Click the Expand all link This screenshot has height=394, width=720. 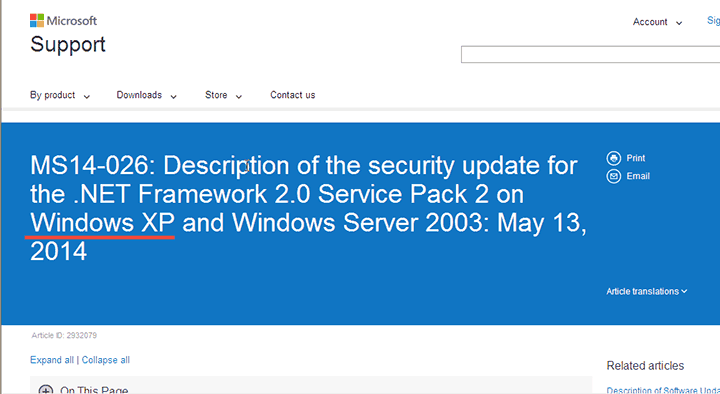52,360
